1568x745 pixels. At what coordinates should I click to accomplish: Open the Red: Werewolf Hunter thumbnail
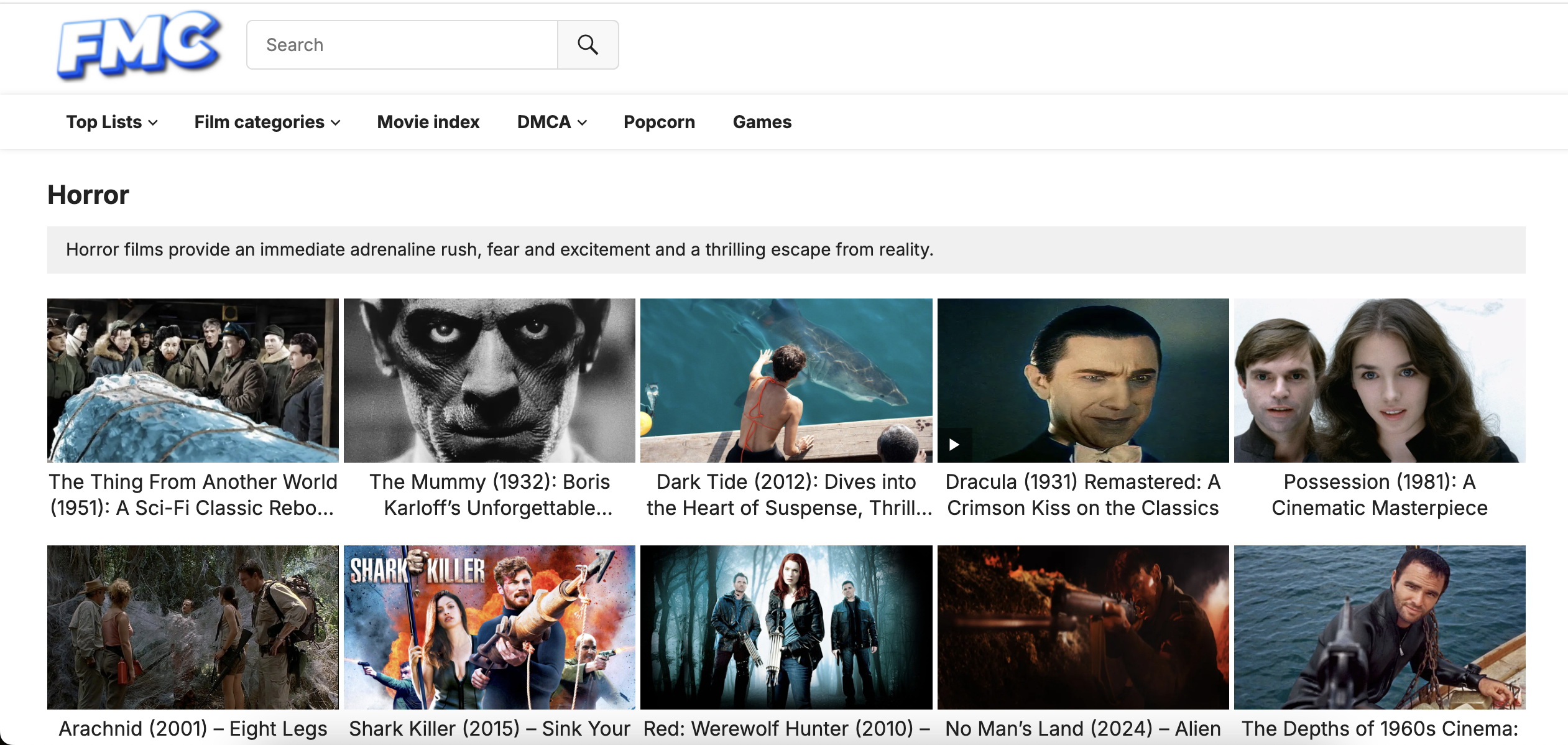[x=786, y=627]
